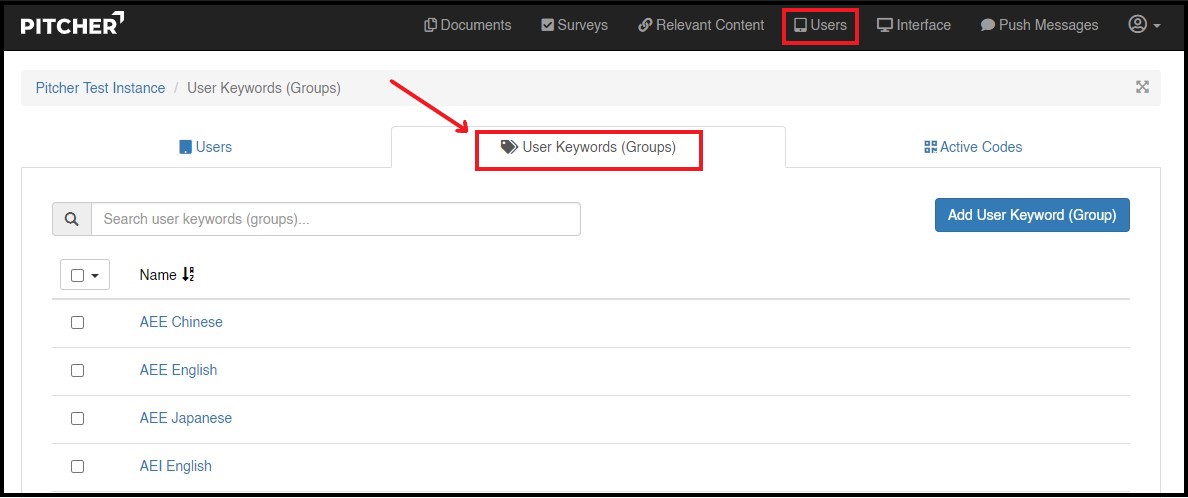Click the Name sort order icon
The width and height of the screenshot is (1188, 498).
188,275
